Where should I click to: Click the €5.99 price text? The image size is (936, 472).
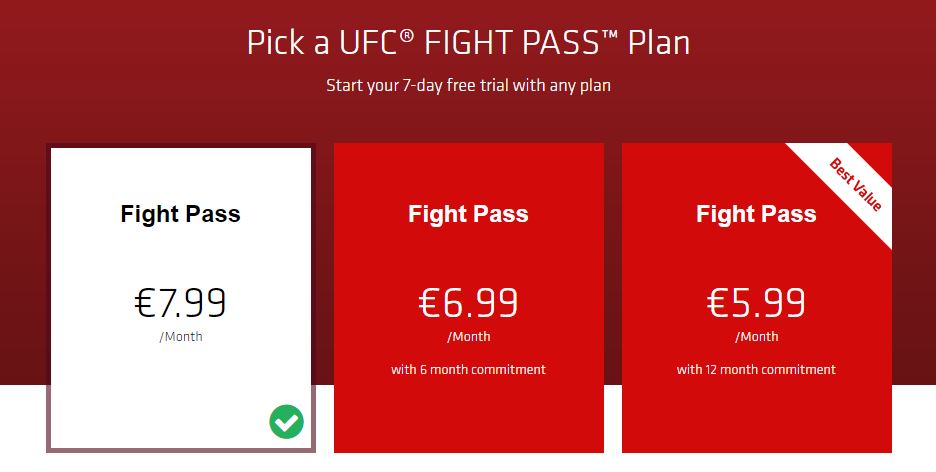tap(756, 303)
